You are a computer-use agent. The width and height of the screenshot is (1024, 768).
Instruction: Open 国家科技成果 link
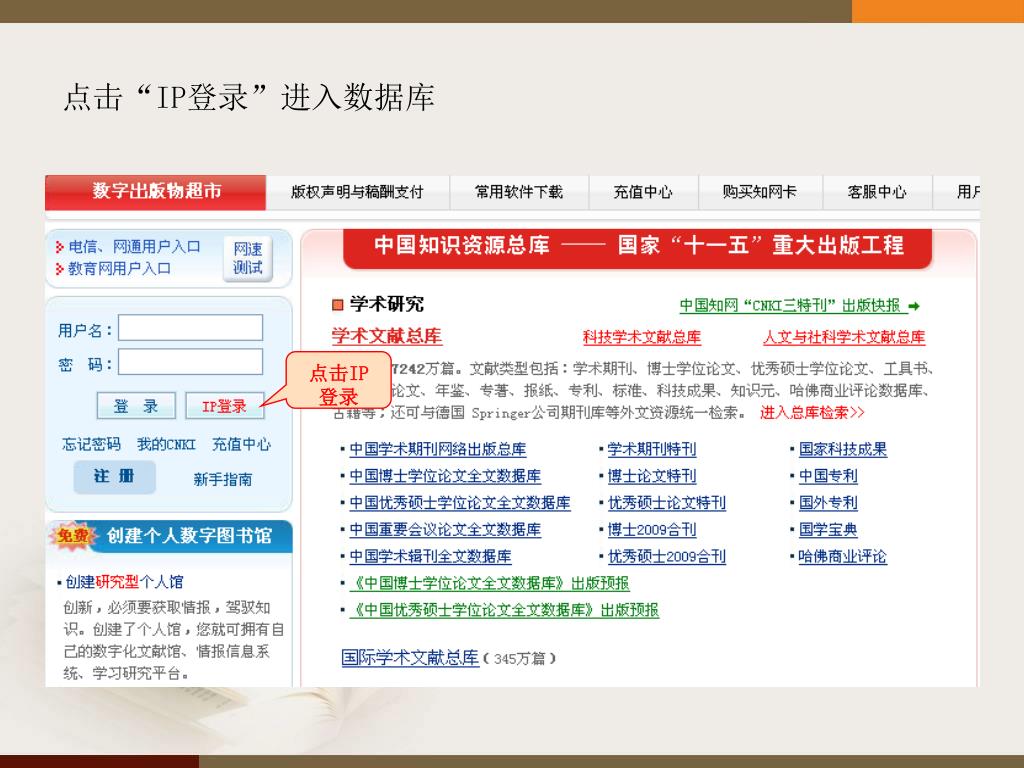842,449
